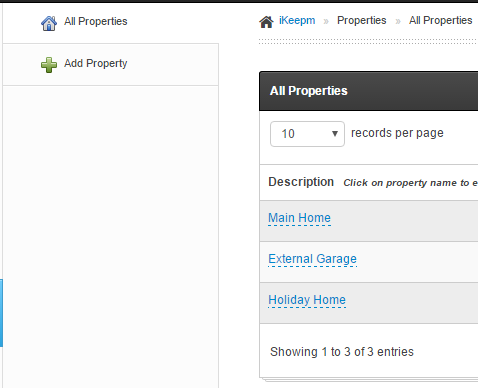
Task: Click the blue tab on left edge
Action: (x=1, y=313)
